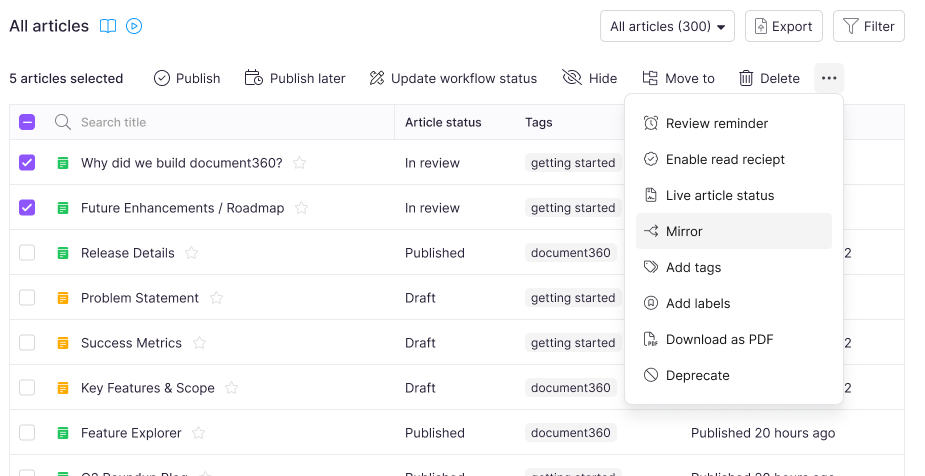The width and height of the screenshot is (925, 476).
Task: Open the Problem Statement article
Action: tap(140, 298)
